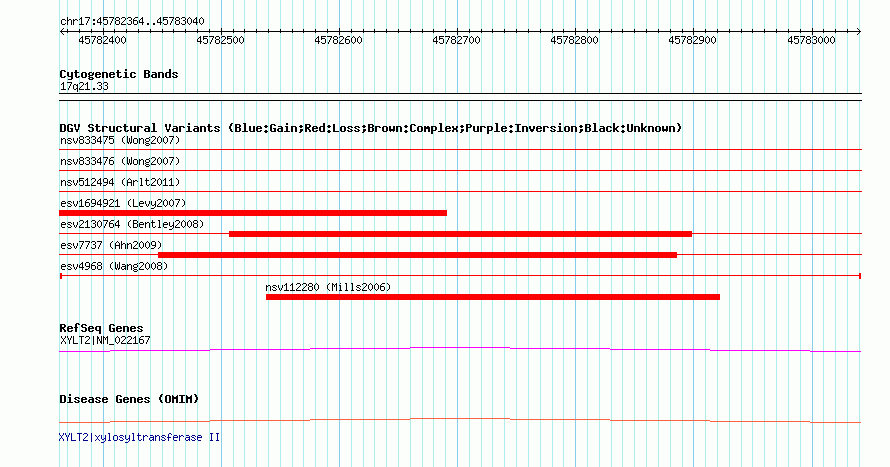Click the thick red esv7737 loss bar
This screenshot has height=467, width=890.
click(417, 255)
